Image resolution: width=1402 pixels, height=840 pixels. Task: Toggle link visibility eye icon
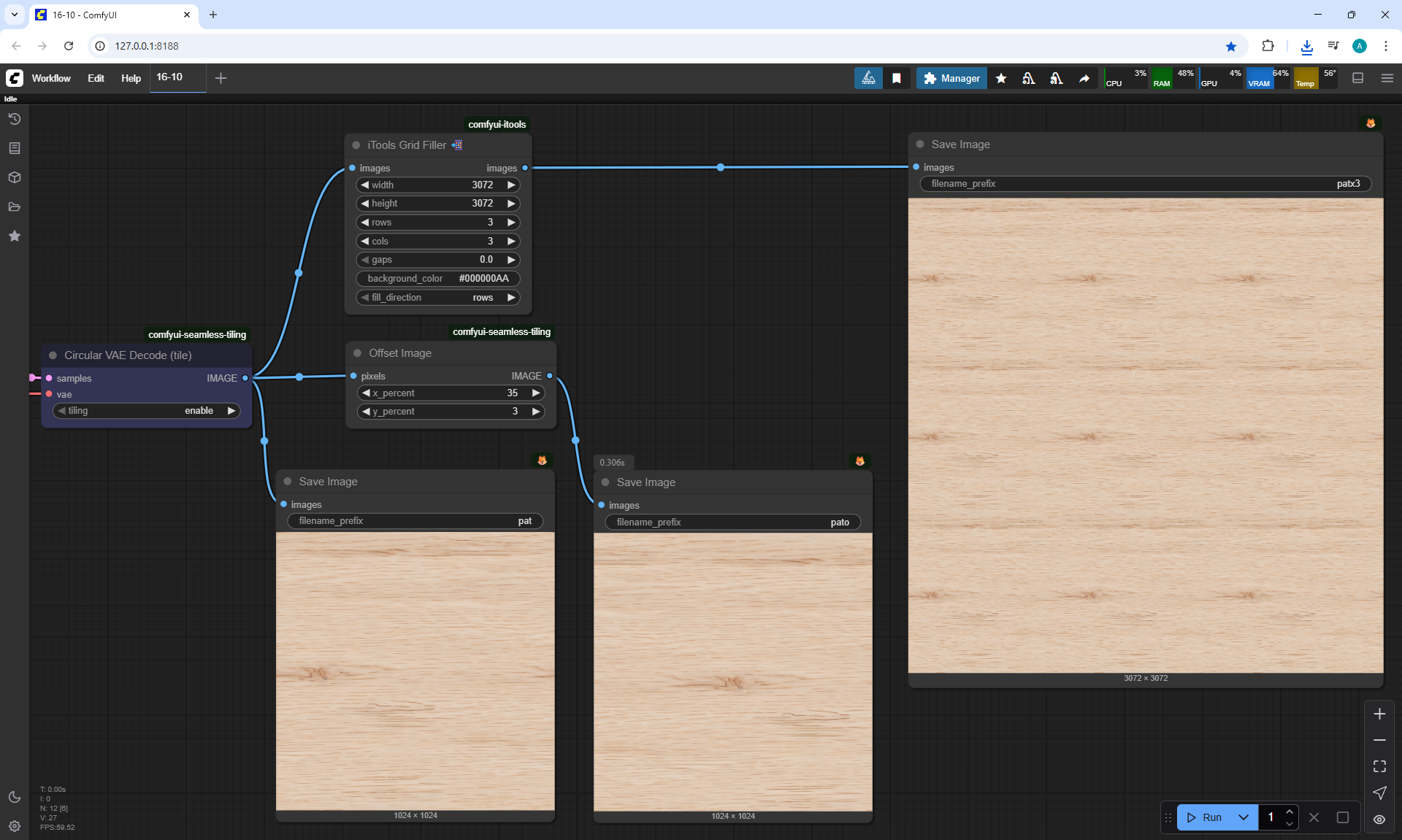(1379, 819)
